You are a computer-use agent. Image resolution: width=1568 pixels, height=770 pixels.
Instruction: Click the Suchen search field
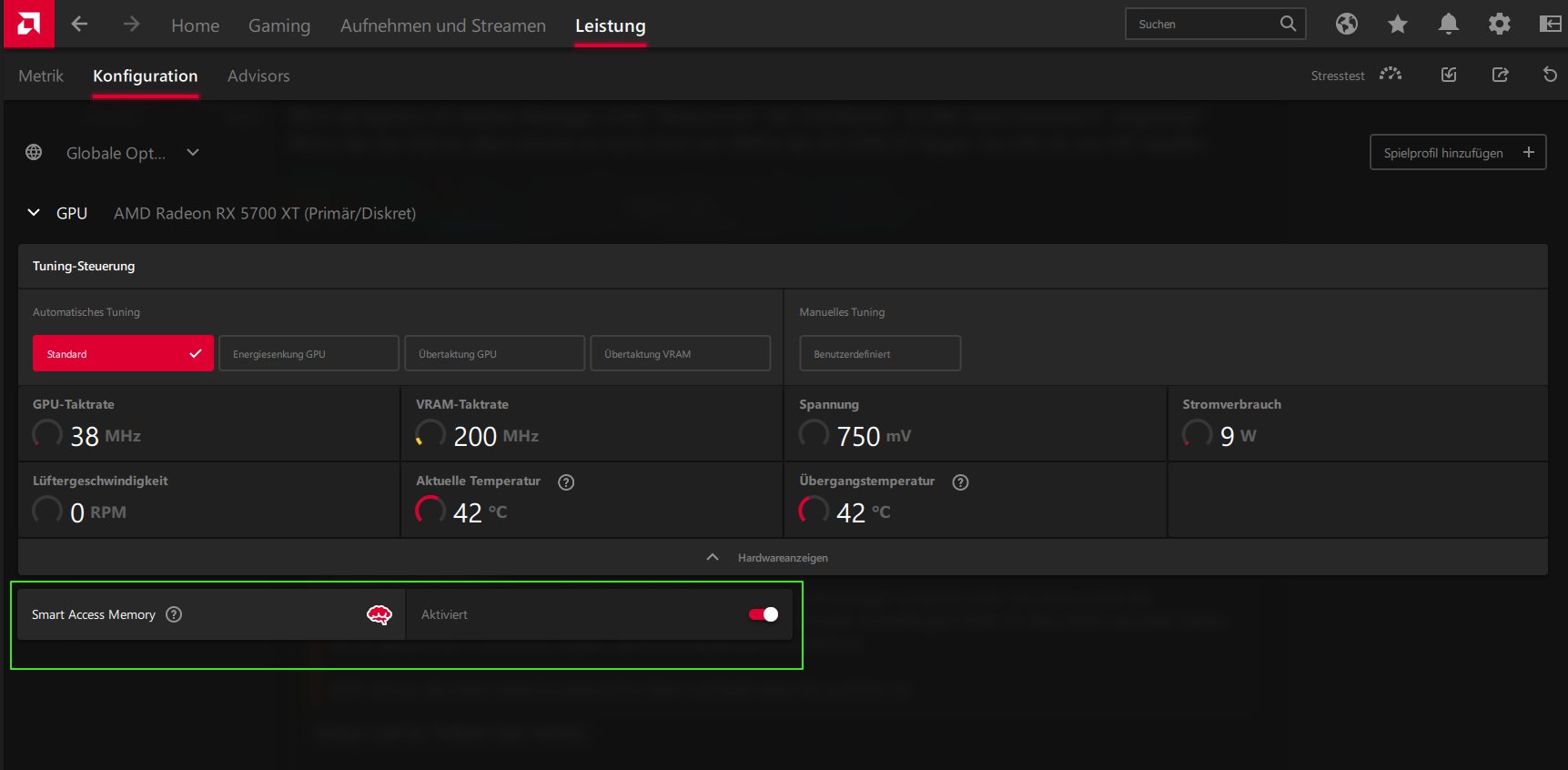1216,24
